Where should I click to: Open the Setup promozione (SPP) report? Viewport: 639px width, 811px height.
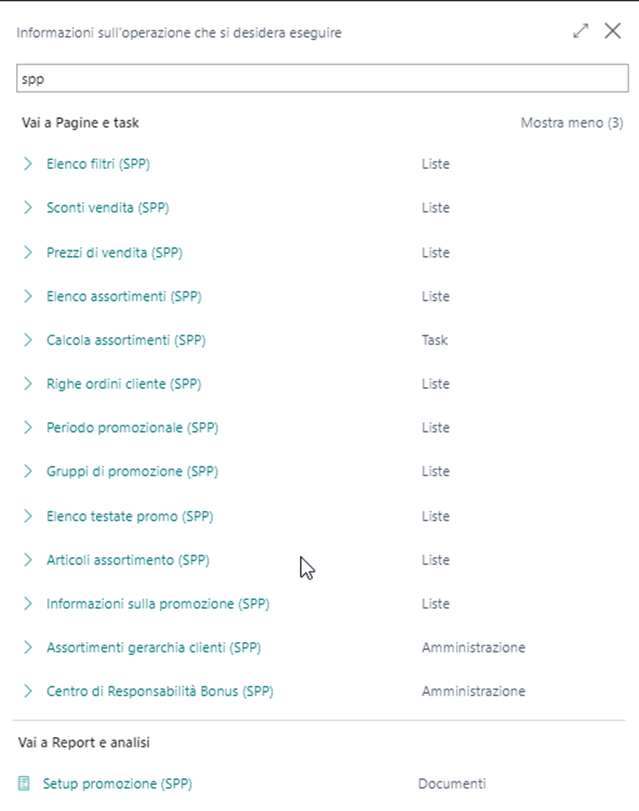[117, 784]
